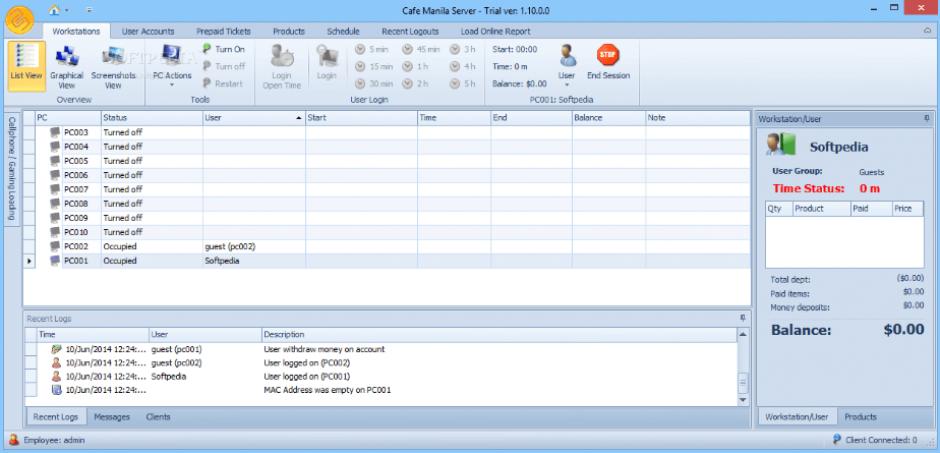The height and width of the screenshot is (453, 940).
Task: Click the Qty column in the product table
Action: (x=779, y=209)
